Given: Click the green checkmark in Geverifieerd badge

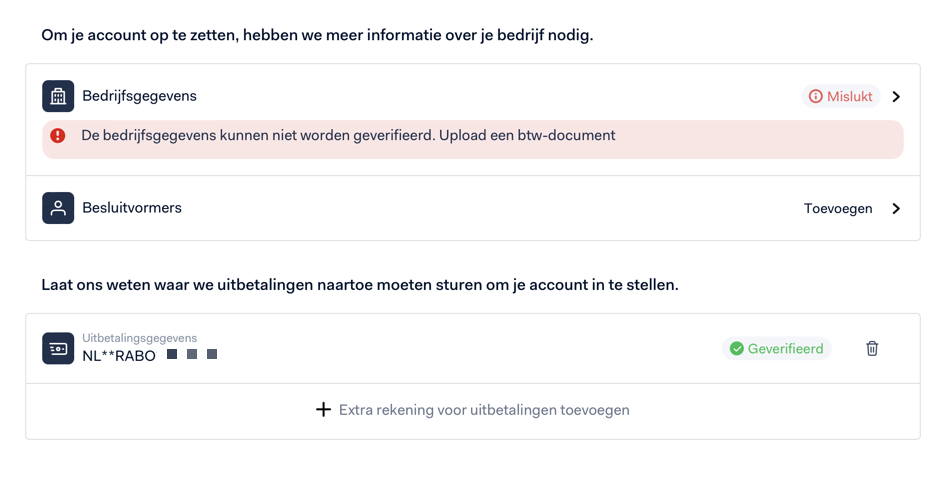Looking at the screenshot, I should pyautogui.click(x=736, y=349).
